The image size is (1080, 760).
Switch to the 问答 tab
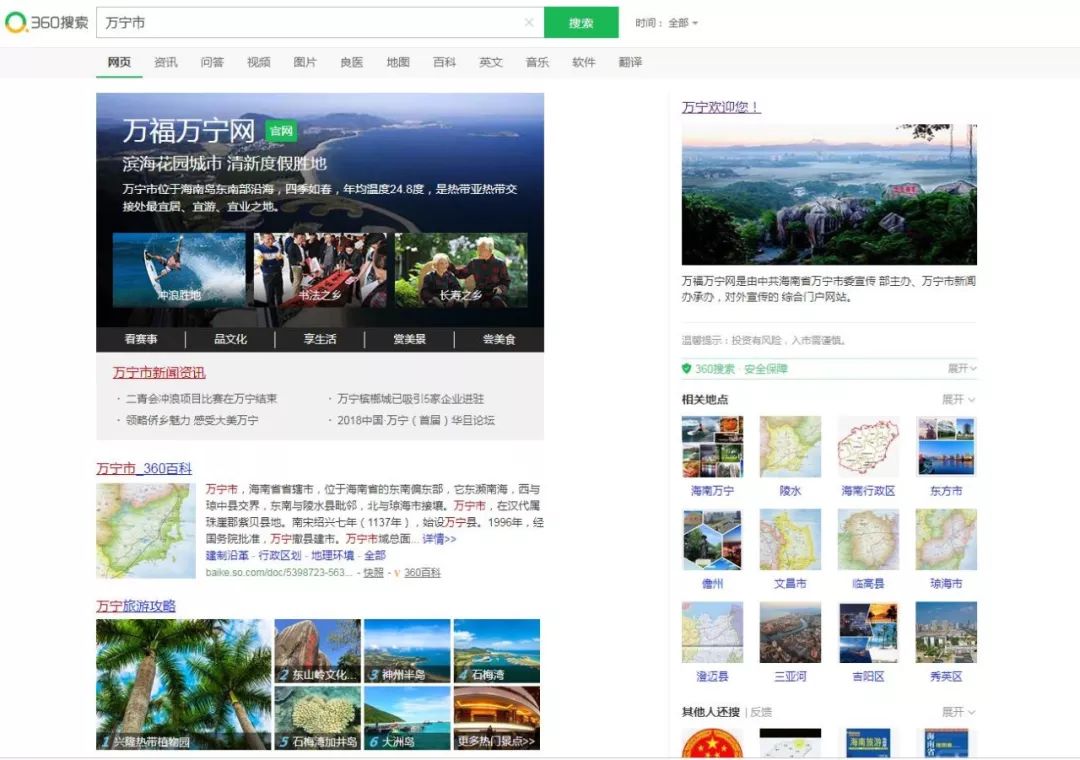(x=212, y=62)
